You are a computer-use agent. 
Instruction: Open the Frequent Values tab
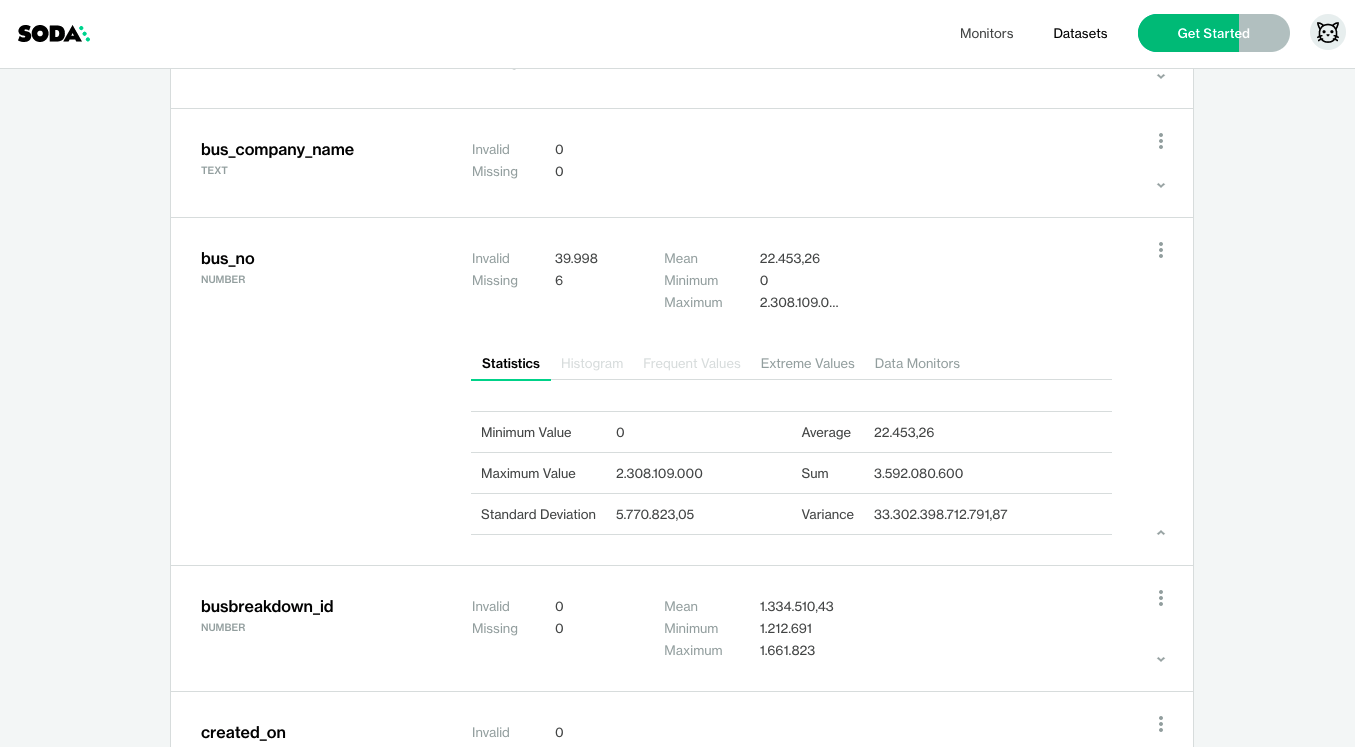(692, 363)
